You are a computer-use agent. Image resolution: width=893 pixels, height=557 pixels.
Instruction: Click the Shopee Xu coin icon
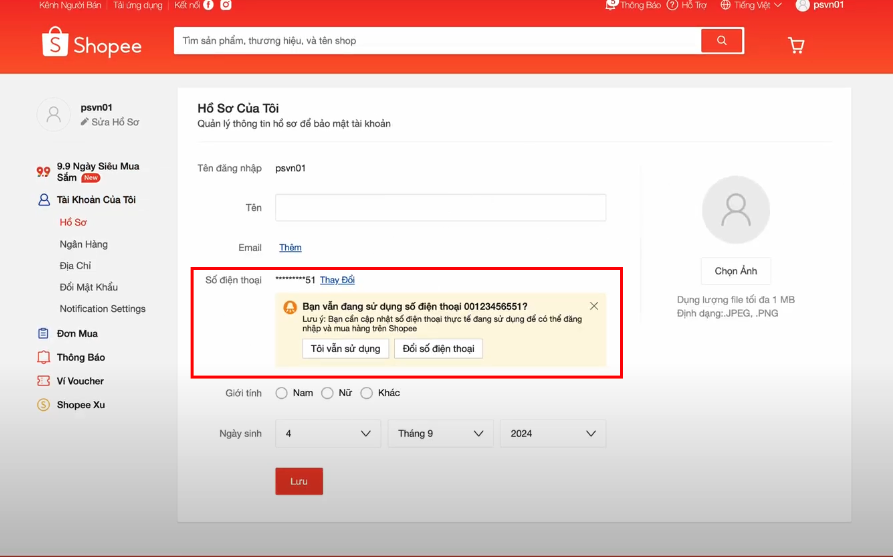[43, 405]
